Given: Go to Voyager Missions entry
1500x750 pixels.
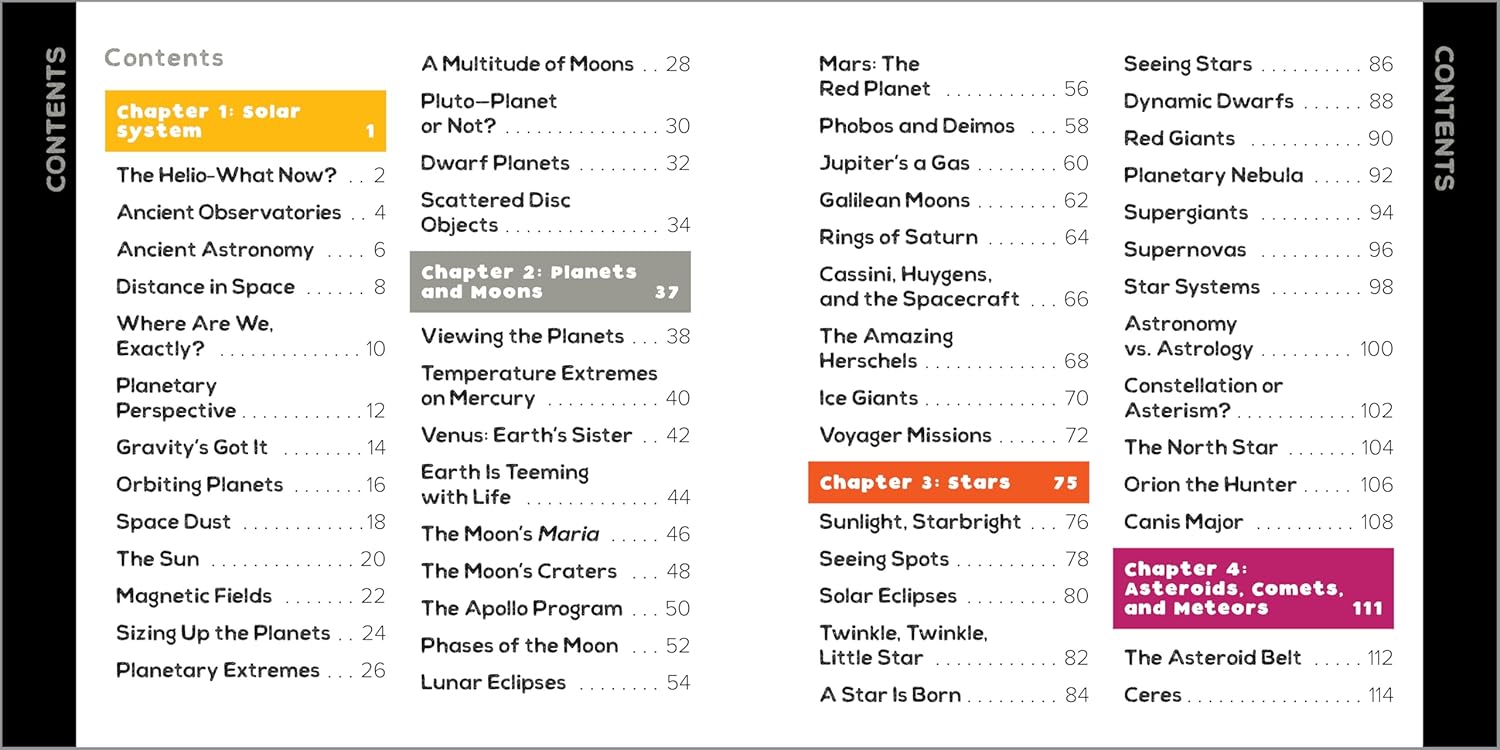Looking at the screenshot, I should tap(953, 435).
